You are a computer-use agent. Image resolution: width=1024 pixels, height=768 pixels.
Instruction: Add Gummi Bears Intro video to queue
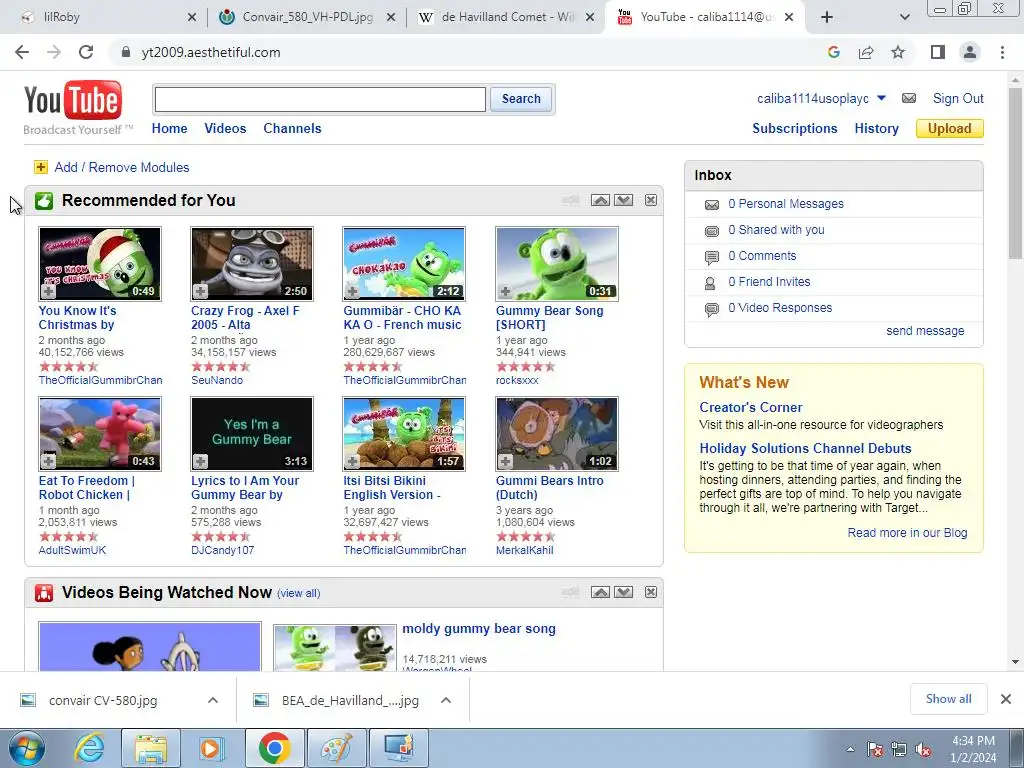[505, 461]
